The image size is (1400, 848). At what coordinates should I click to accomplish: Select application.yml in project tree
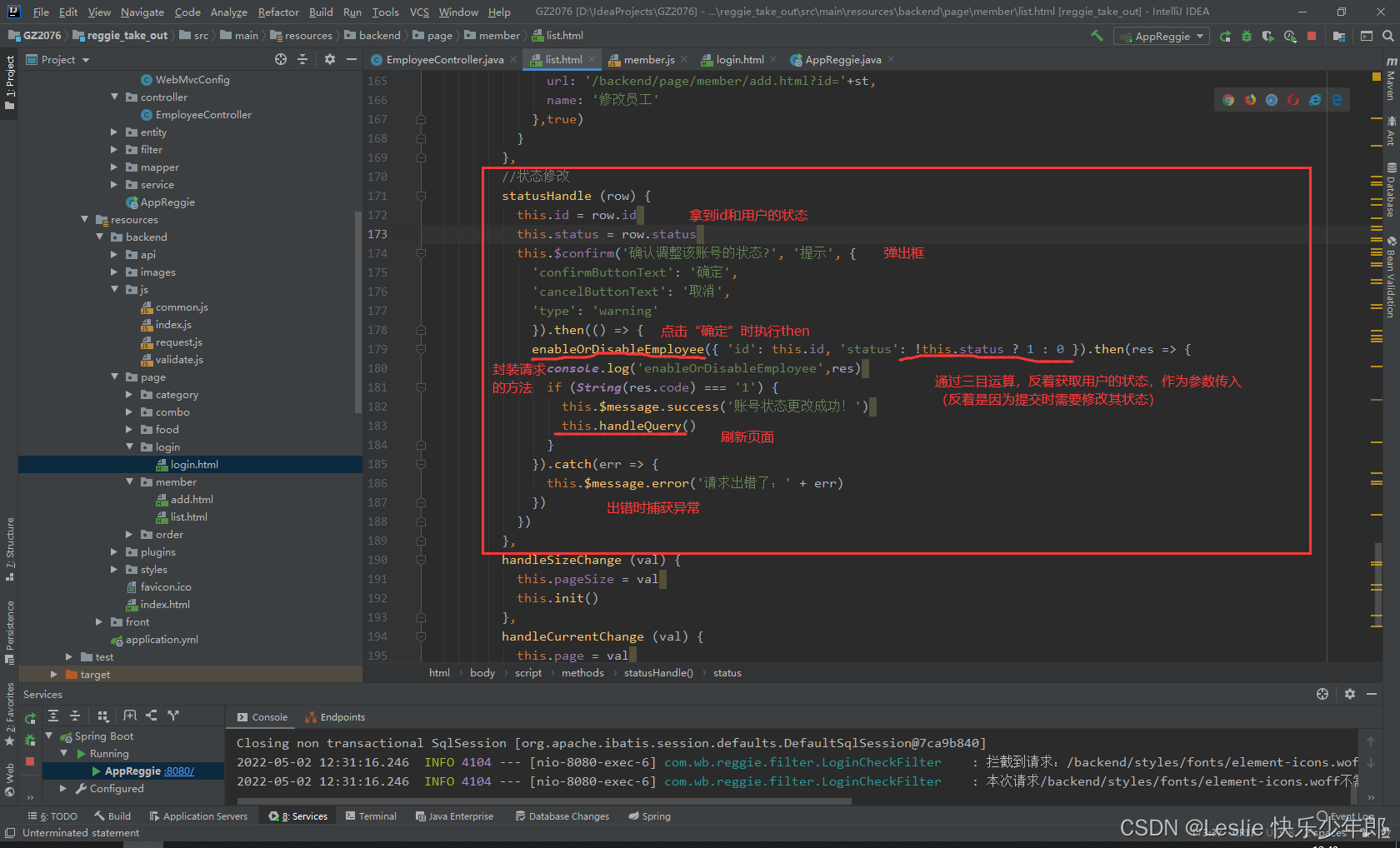162,640
